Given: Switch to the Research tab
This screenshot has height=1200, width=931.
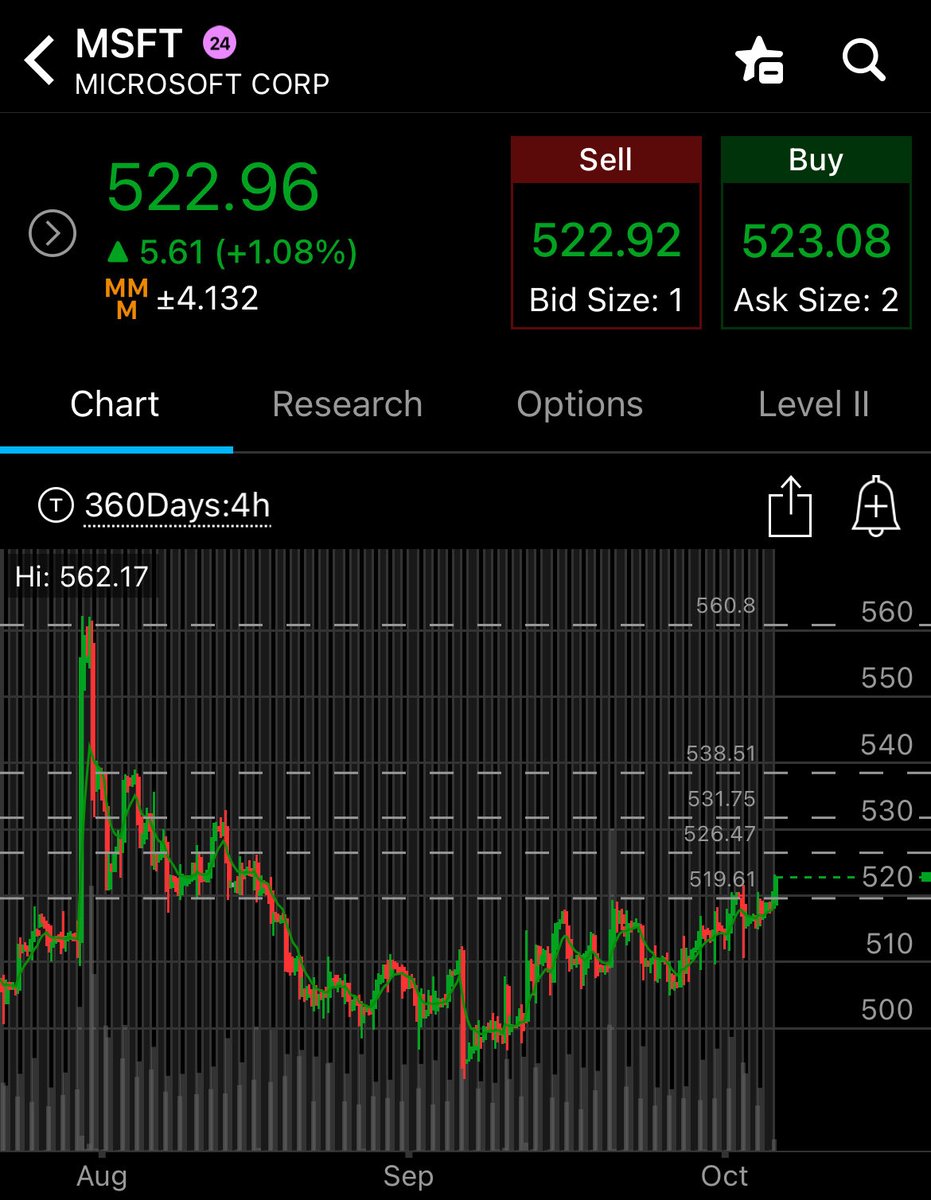Looking at the screenshot, I should pos(347,404).
